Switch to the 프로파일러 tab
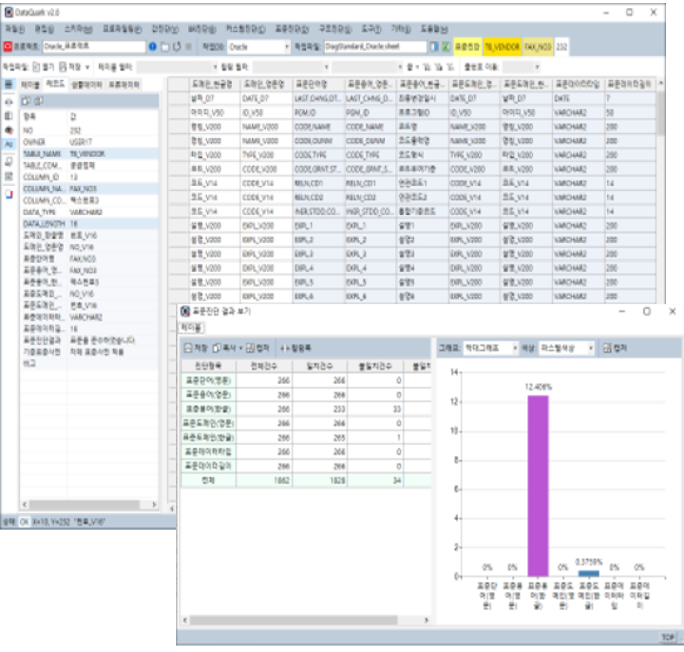The image size is (684, 652). pos(124,86)
